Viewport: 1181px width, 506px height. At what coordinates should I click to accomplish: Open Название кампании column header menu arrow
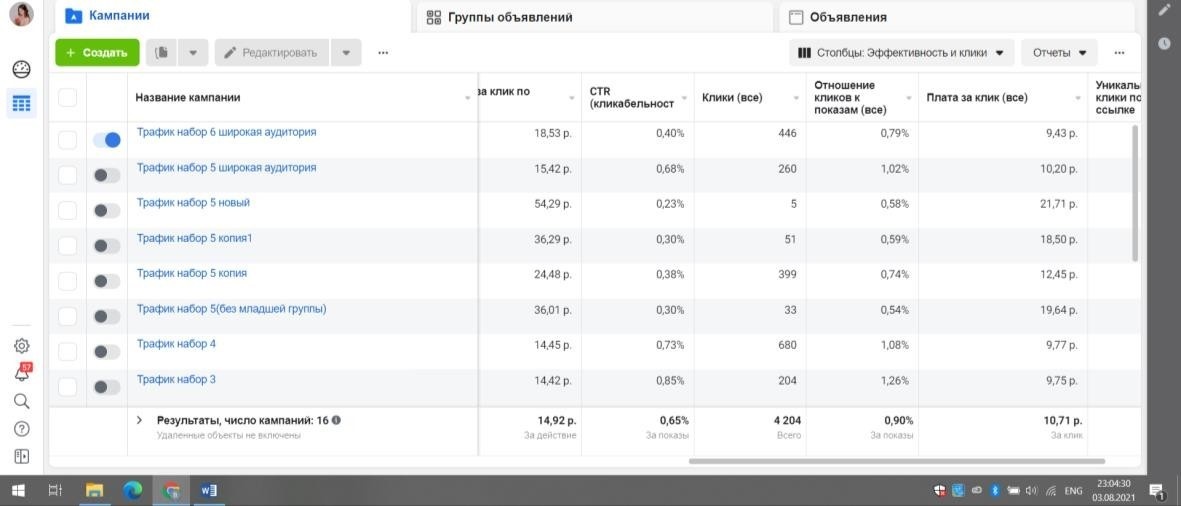[468, 98]
